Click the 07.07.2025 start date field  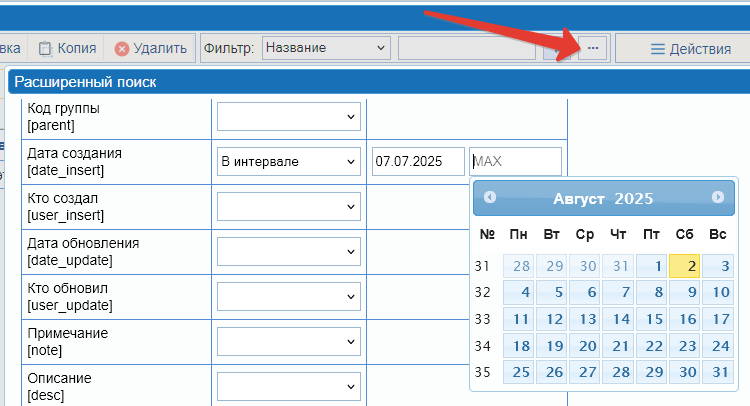click(x=419, y=162)
